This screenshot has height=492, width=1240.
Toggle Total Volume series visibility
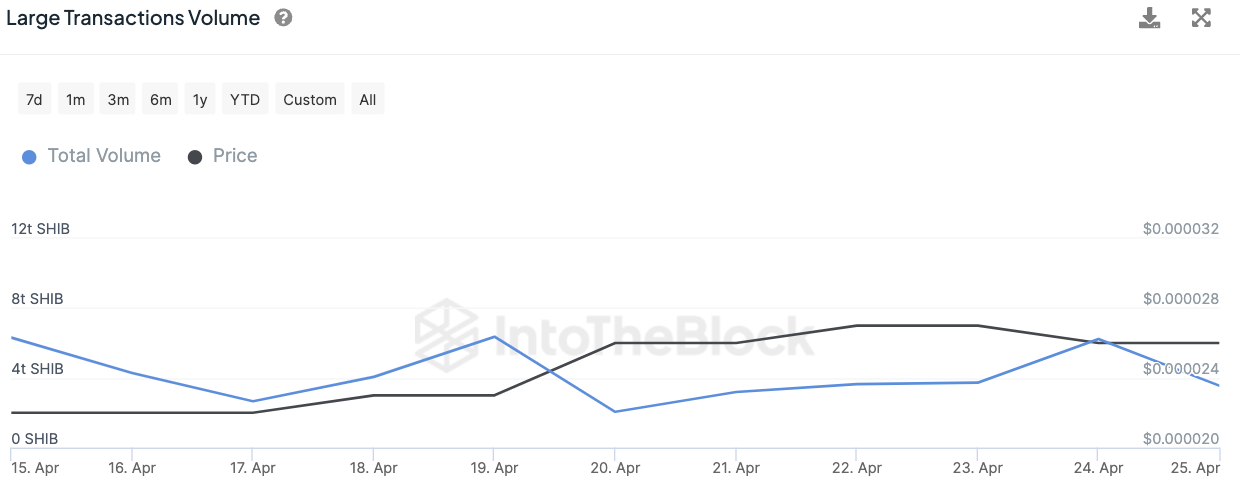point(104,156)
